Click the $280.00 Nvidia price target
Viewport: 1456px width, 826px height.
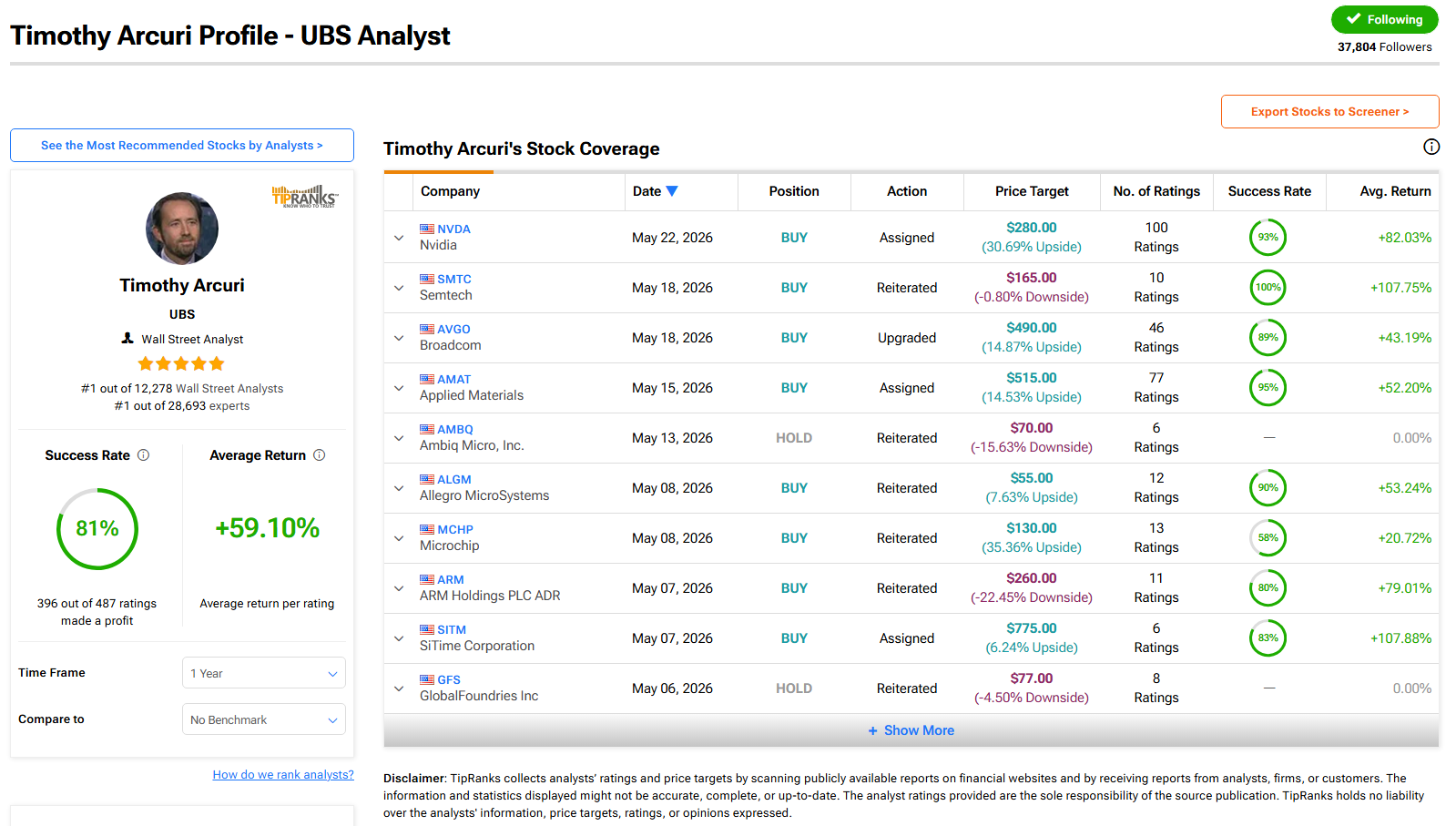pos(1032,228)
